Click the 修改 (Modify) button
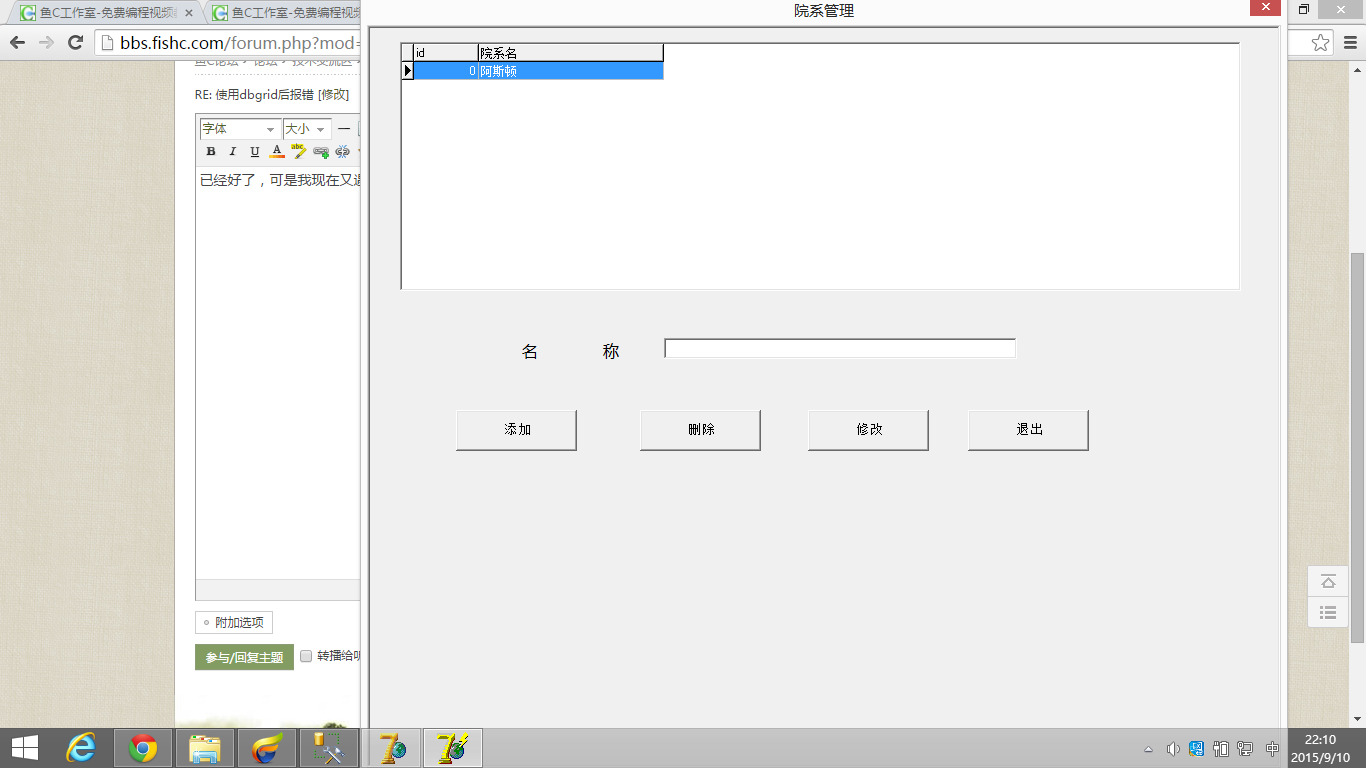 pyautogui.click(x=868, y=430)
